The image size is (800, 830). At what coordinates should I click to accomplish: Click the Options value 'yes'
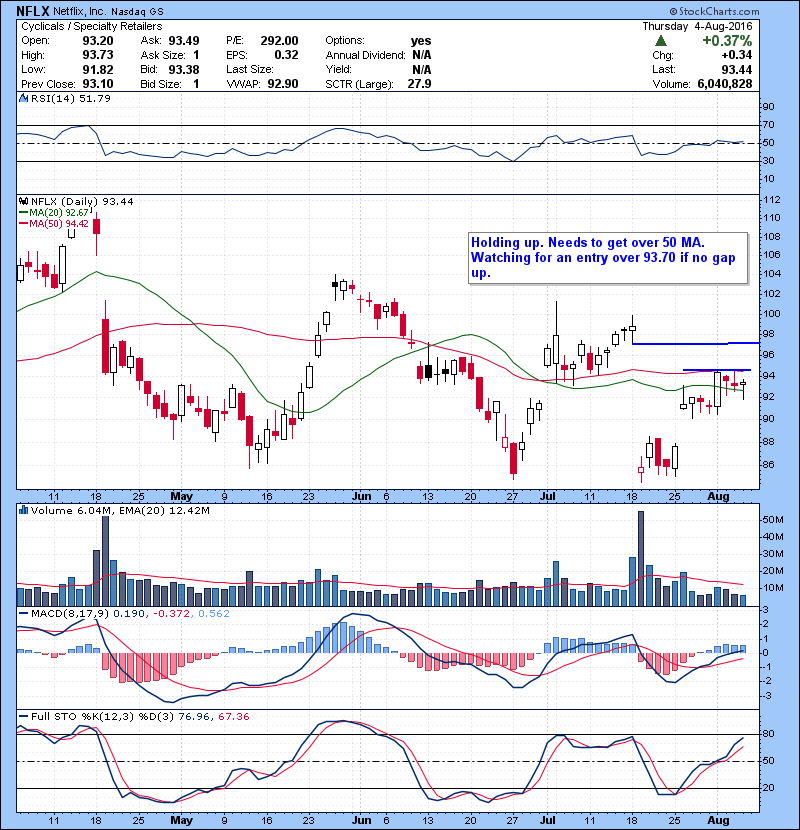point(421,41)
